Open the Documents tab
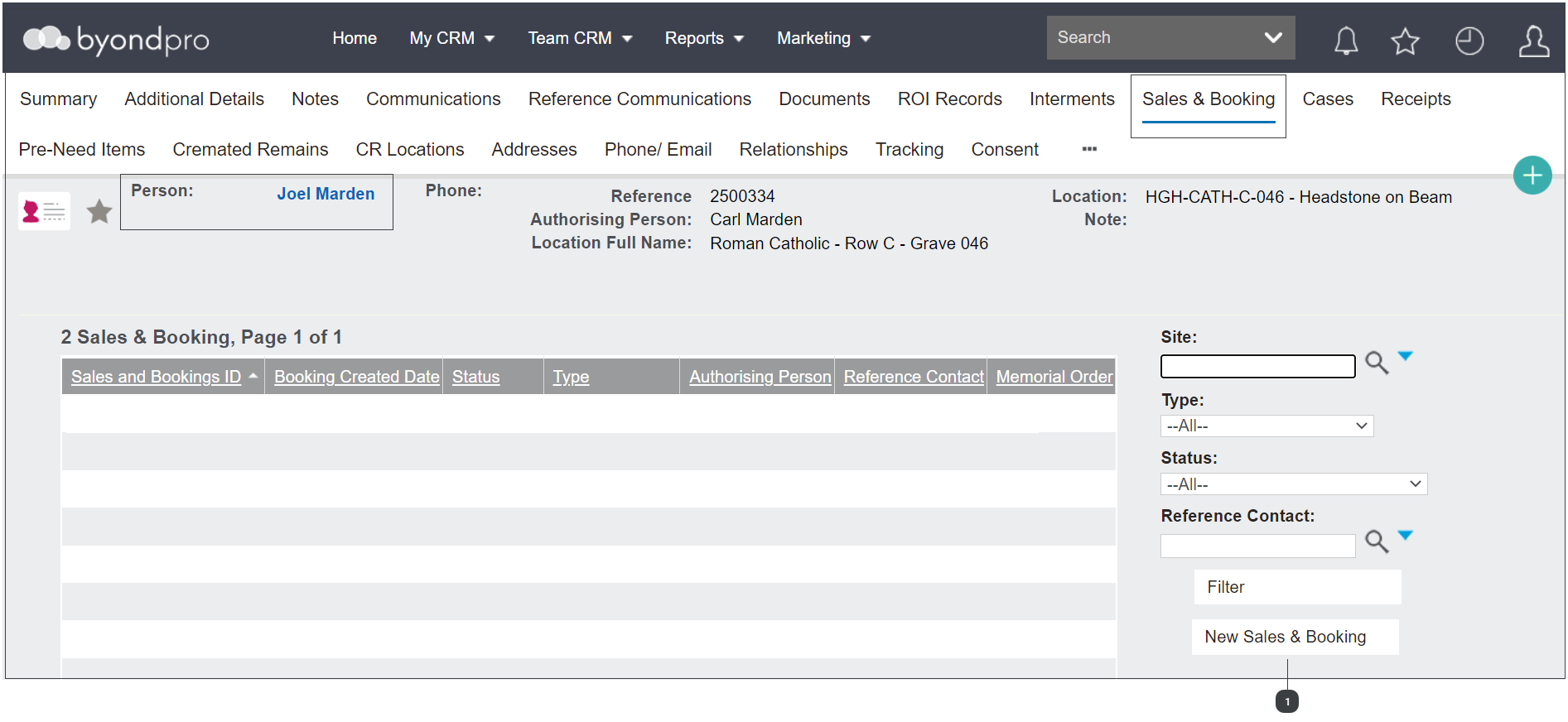This screenshot has width=1568, height=722. 824,99
